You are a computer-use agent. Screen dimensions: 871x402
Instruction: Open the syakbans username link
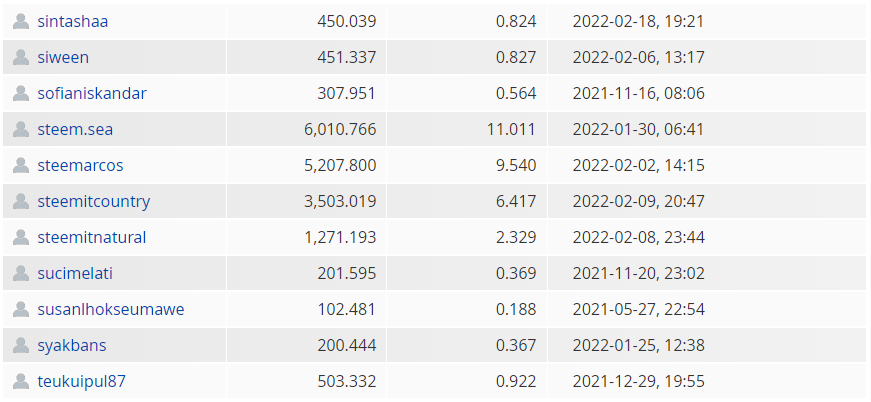(72, 345)
